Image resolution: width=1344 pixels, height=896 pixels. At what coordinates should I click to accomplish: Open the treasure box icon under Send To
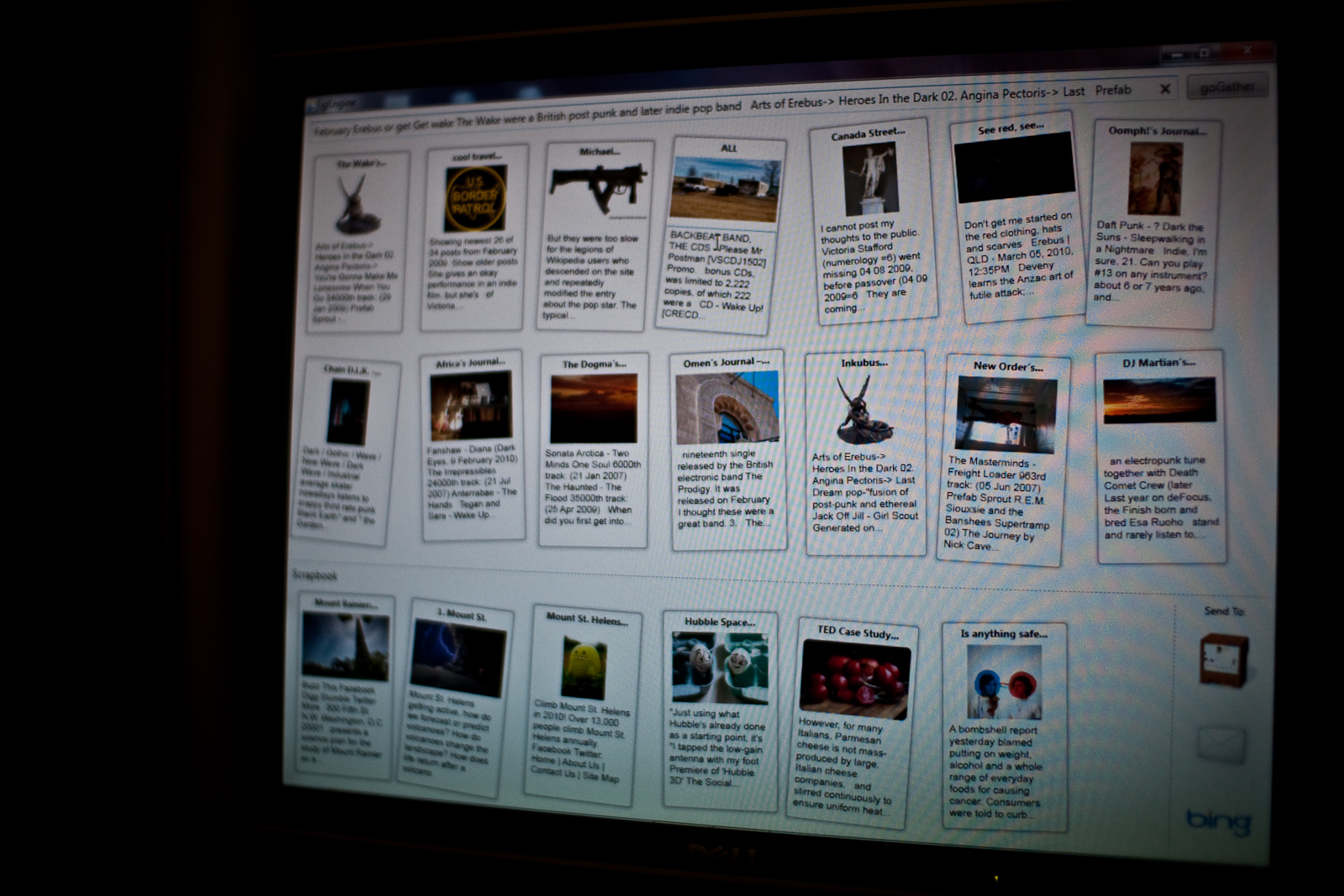(x=1224, y=660)
